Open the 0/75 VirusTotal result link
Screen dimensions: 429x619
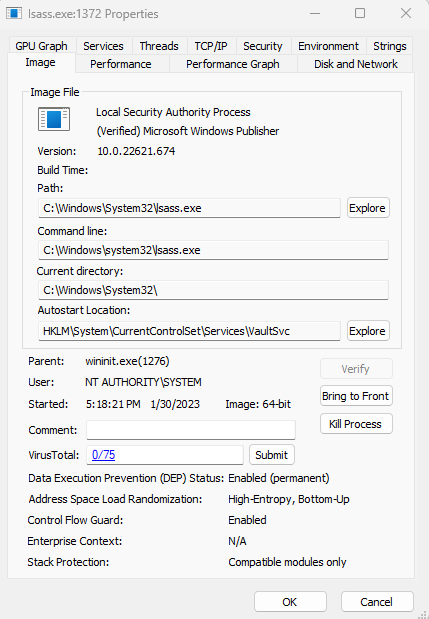point(103,455)
